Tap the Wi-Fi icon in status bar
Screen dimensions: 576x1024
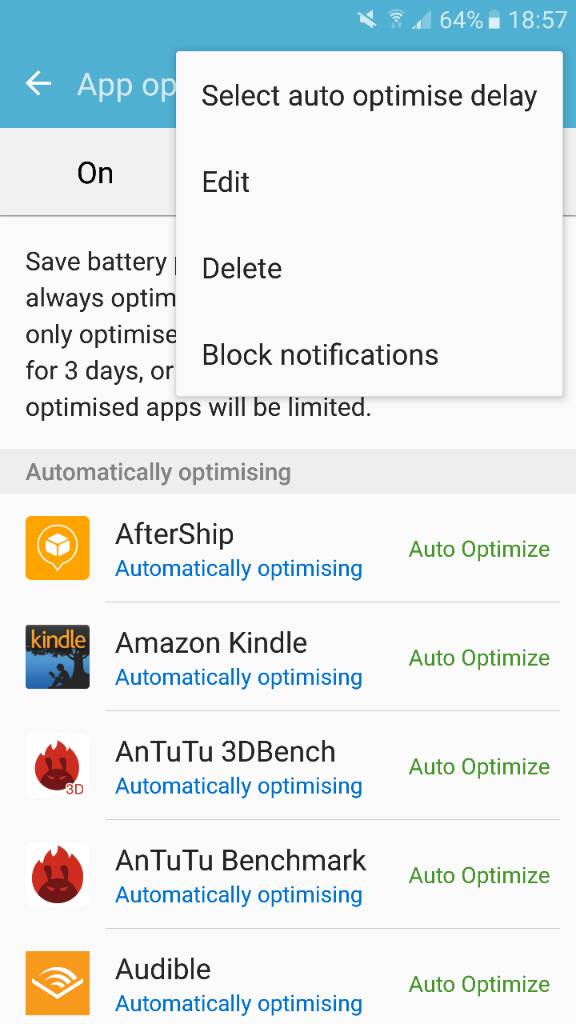pos(395,20)
